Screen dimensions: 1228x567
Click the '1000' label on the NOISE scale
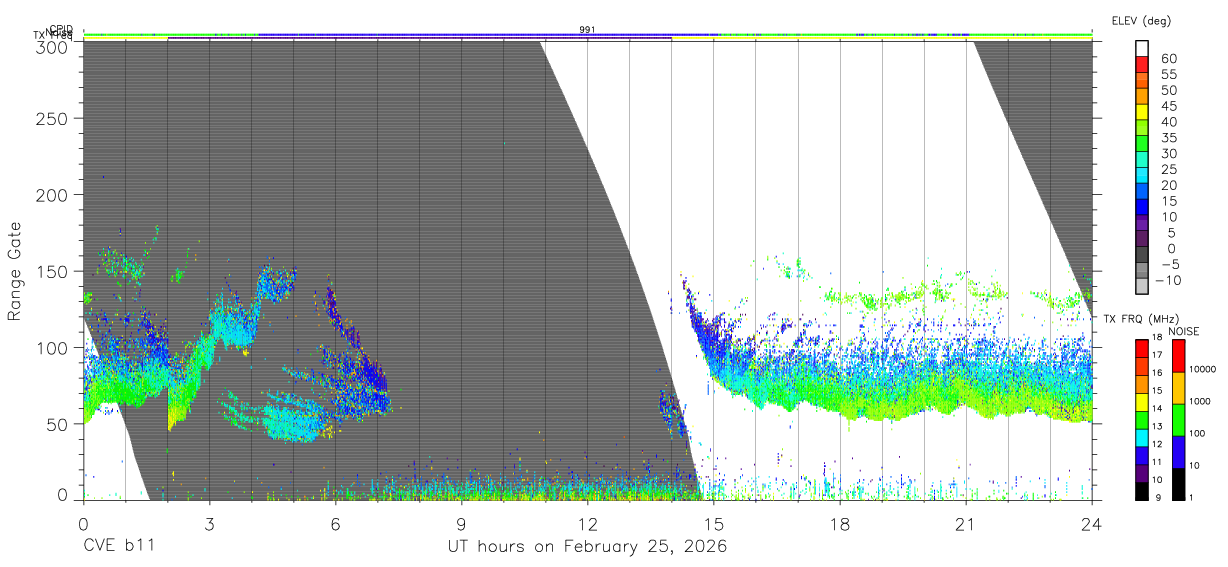point(1201,402)
